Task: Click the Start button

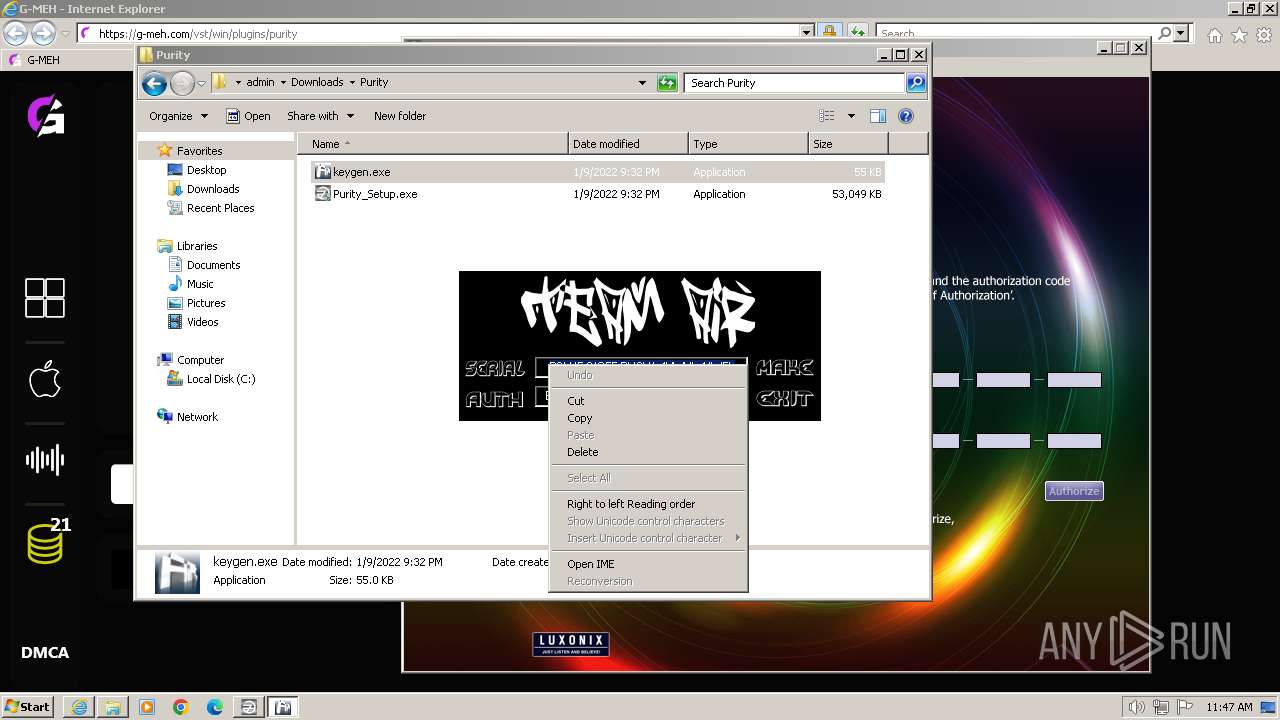Action: pos(28,707)
